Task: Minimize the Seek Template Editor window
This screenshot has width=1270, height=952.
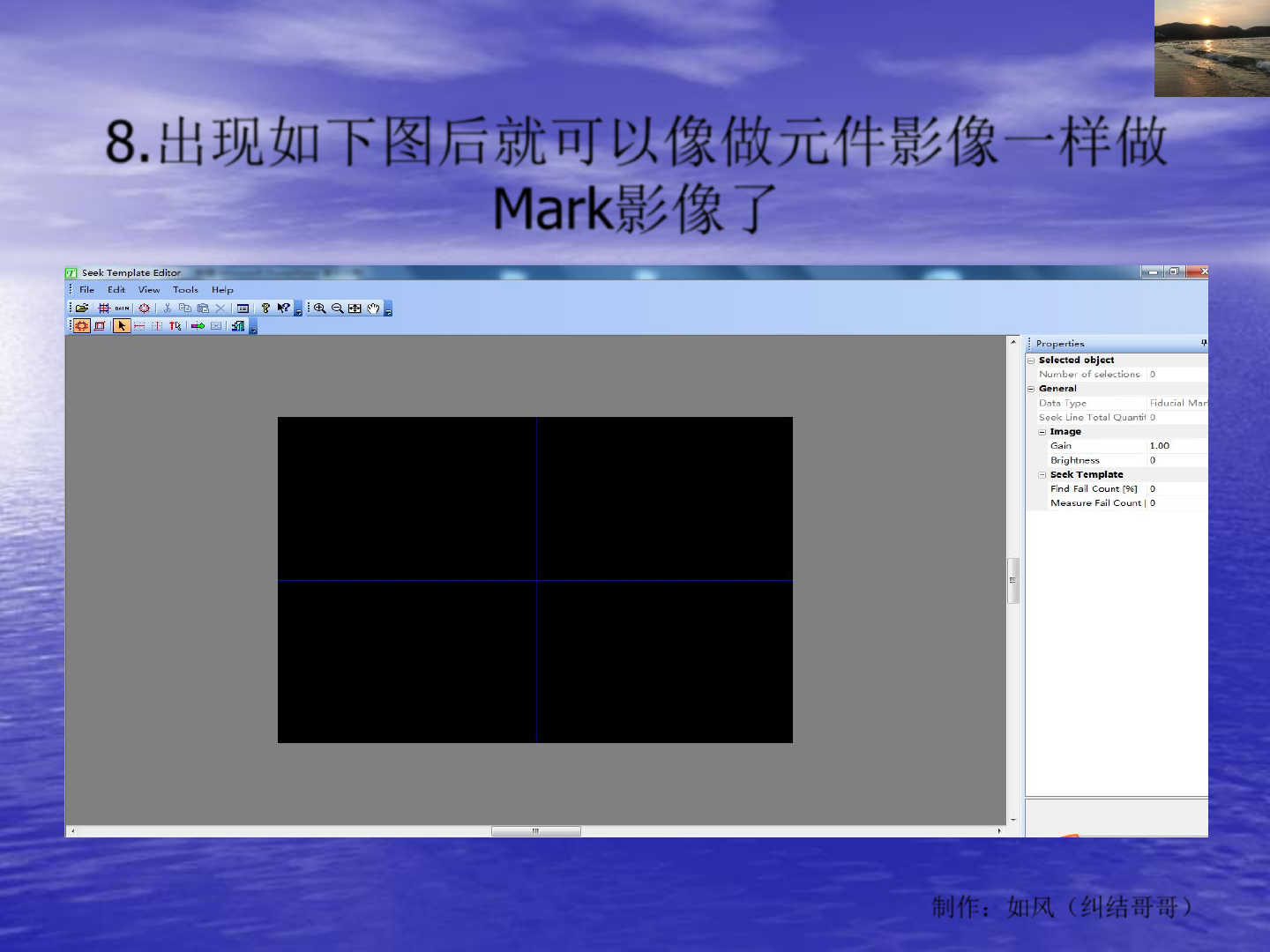Action: [1153, 272]
